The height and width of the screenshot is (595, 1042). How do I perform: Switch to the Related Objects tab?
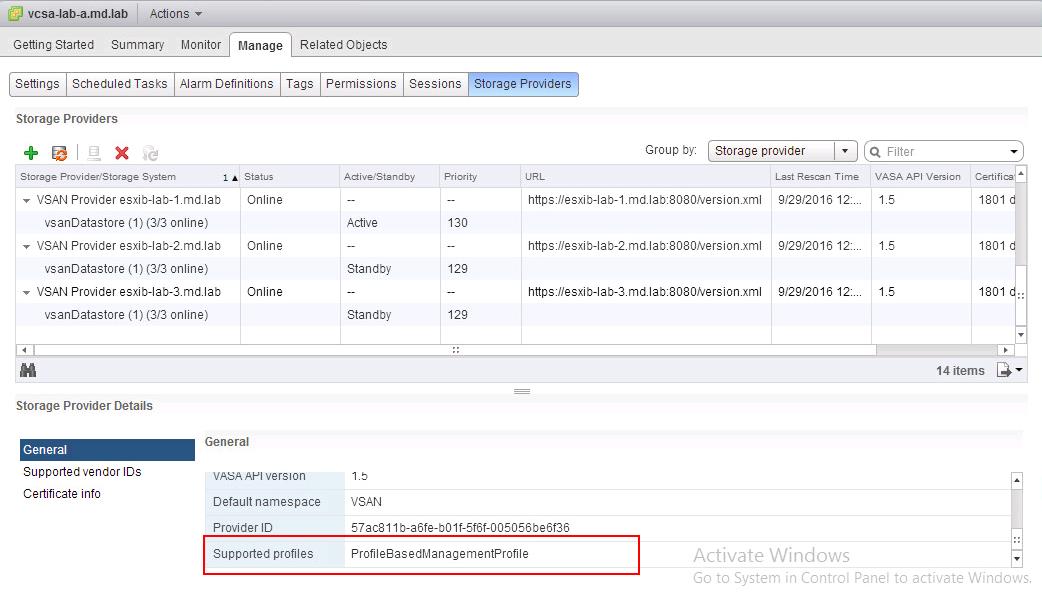343,45
